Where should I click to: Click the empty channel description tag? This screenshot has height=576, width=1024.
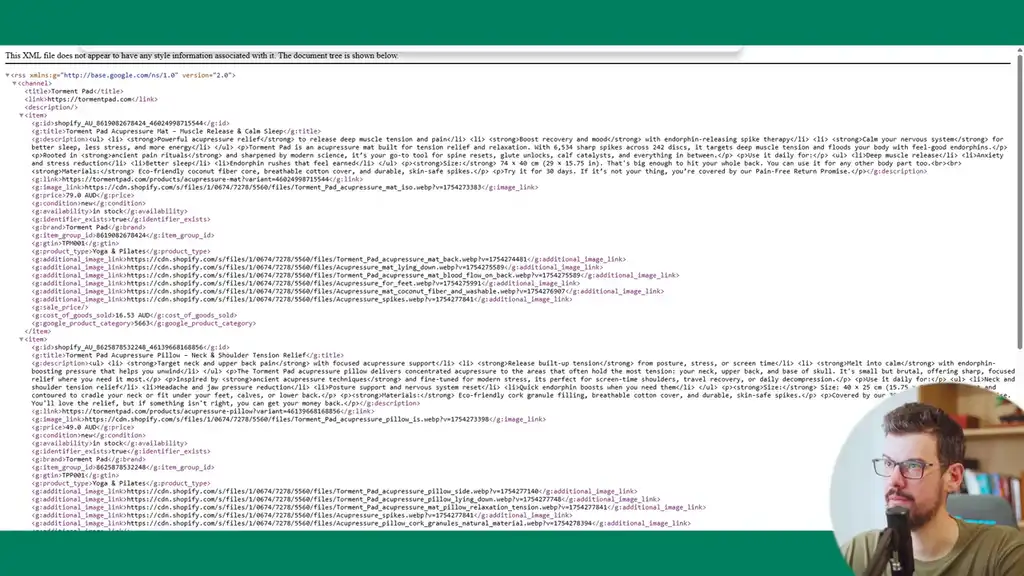(49, 107)
